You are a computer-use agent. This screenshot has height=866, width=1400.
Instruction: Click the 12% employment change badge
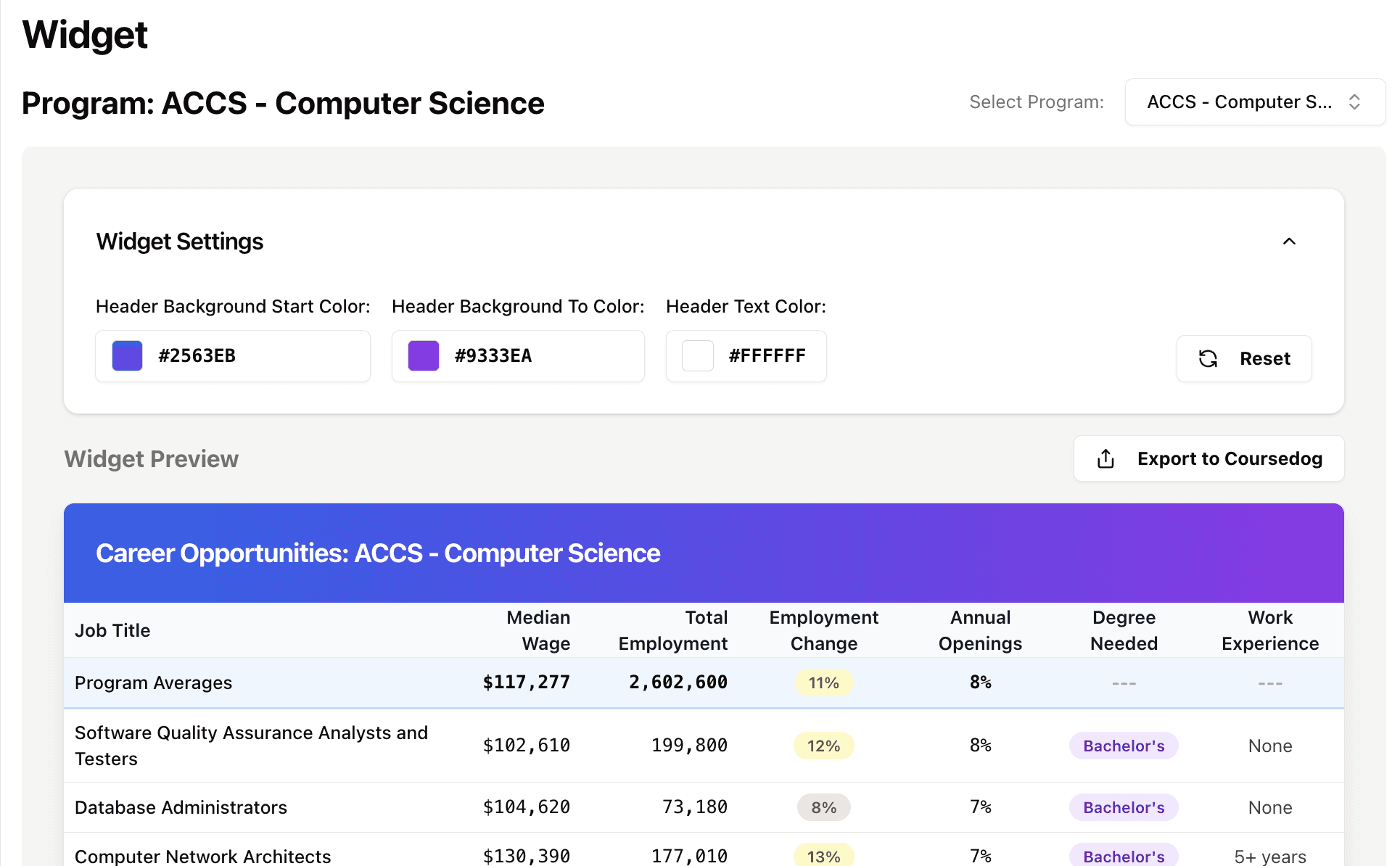pos(823,746)
